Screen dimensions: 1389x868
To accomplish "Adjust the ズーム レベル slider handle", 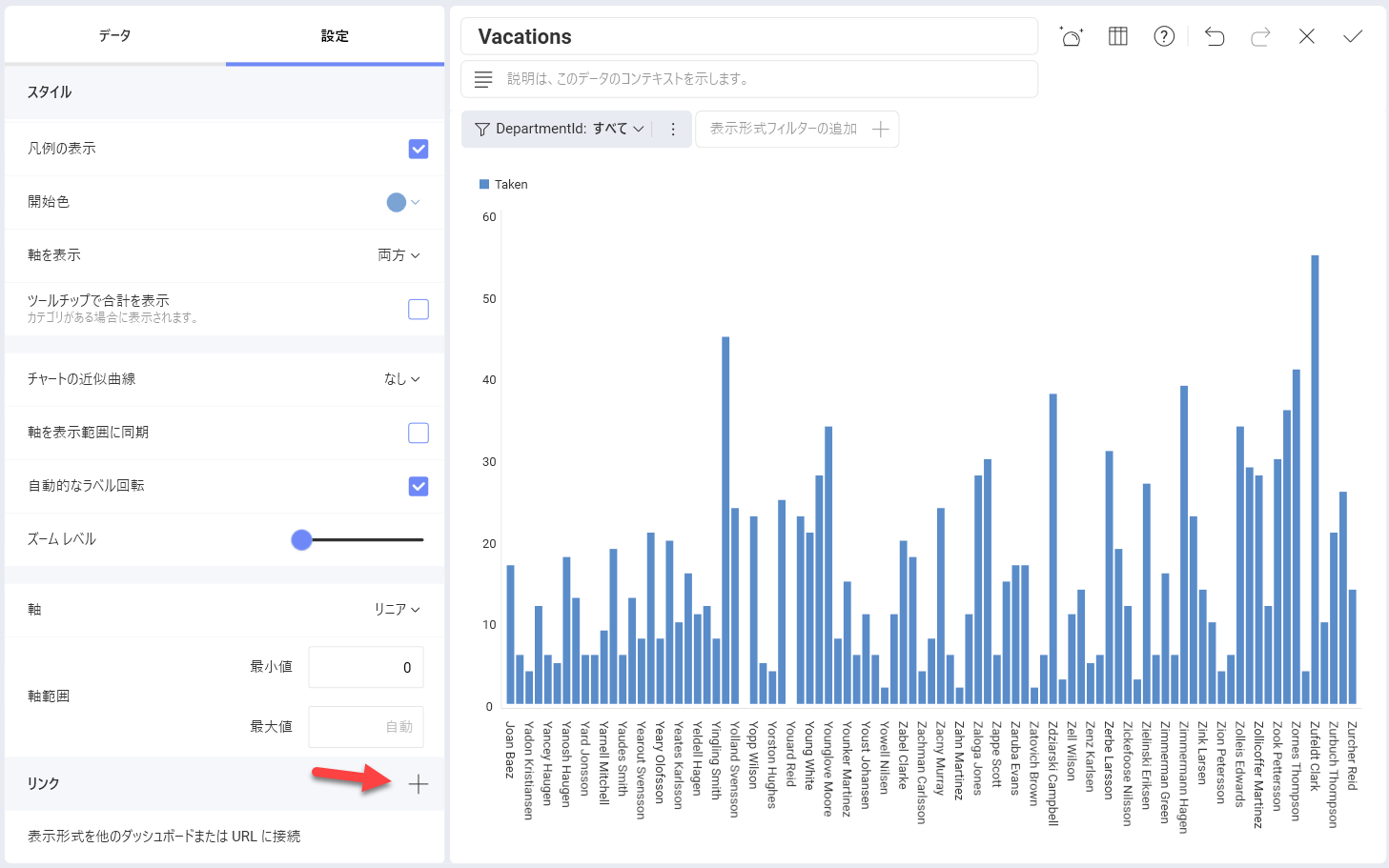I will click(301, 540).
